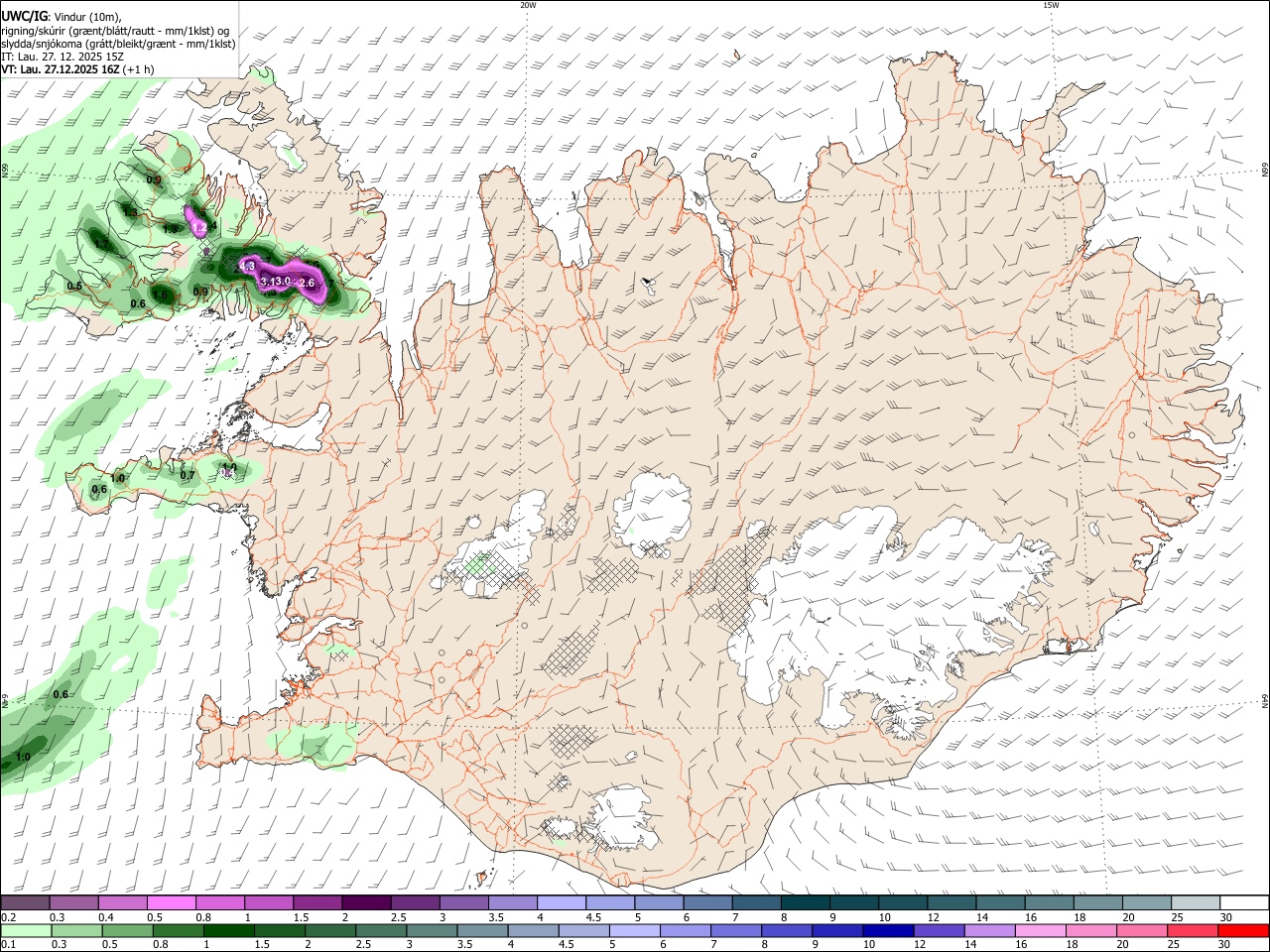Image resolution: width=1270 pixels, height=952 pixels.
Task: Select the 1.7 precipitation value in the Westfjords
Action: pyautogui.click(x=101, y=243)
